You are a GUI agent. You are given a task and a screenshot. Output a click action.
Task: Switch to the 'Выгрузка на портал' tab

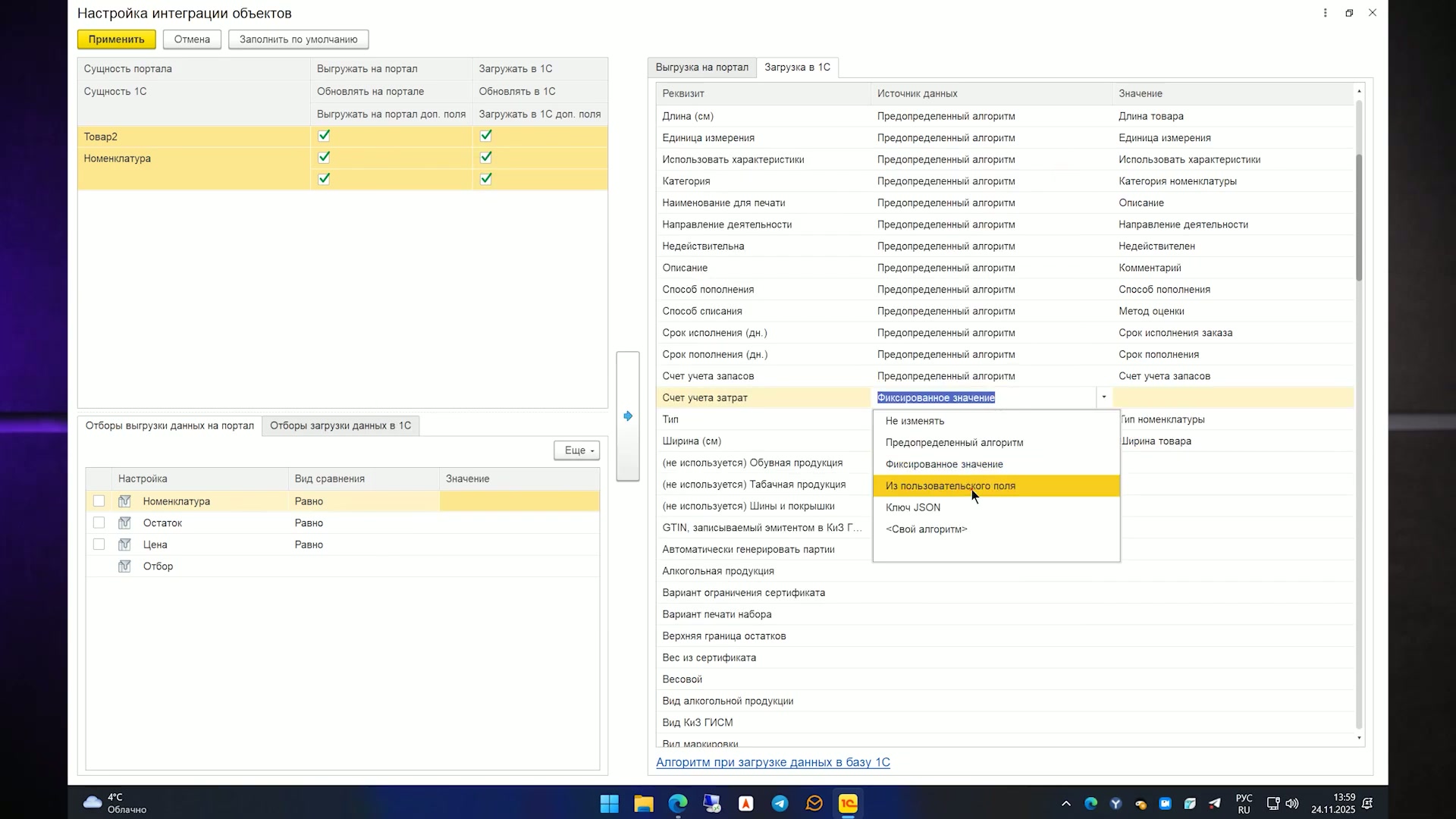(701, 67)
